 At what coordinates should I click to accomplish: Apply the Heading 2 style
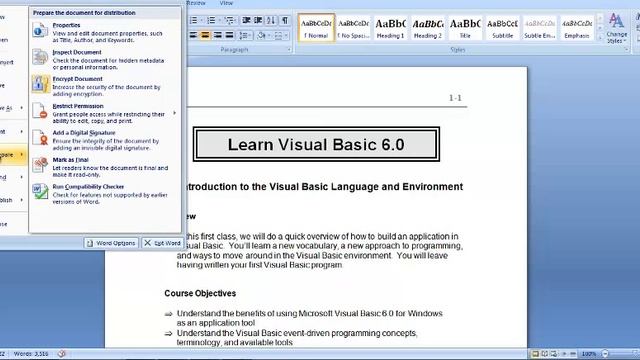[x=428, y=28]
